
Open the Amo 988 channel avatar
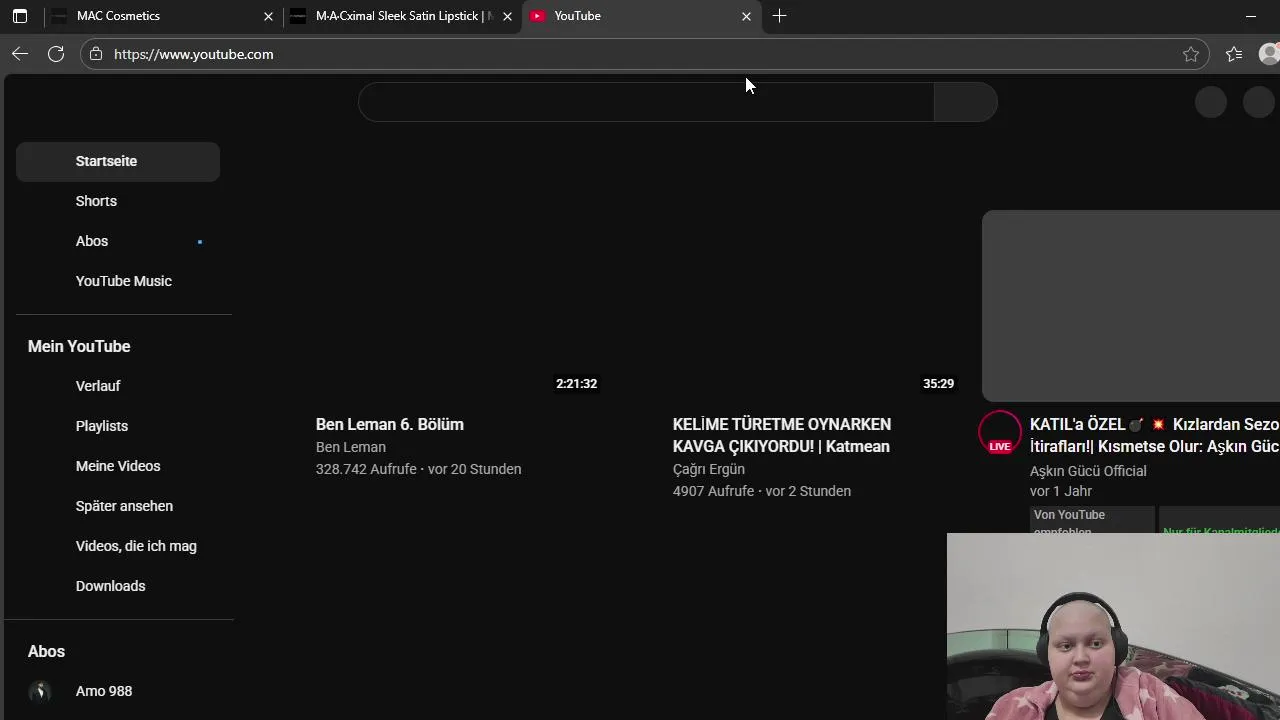pos(40,691)
